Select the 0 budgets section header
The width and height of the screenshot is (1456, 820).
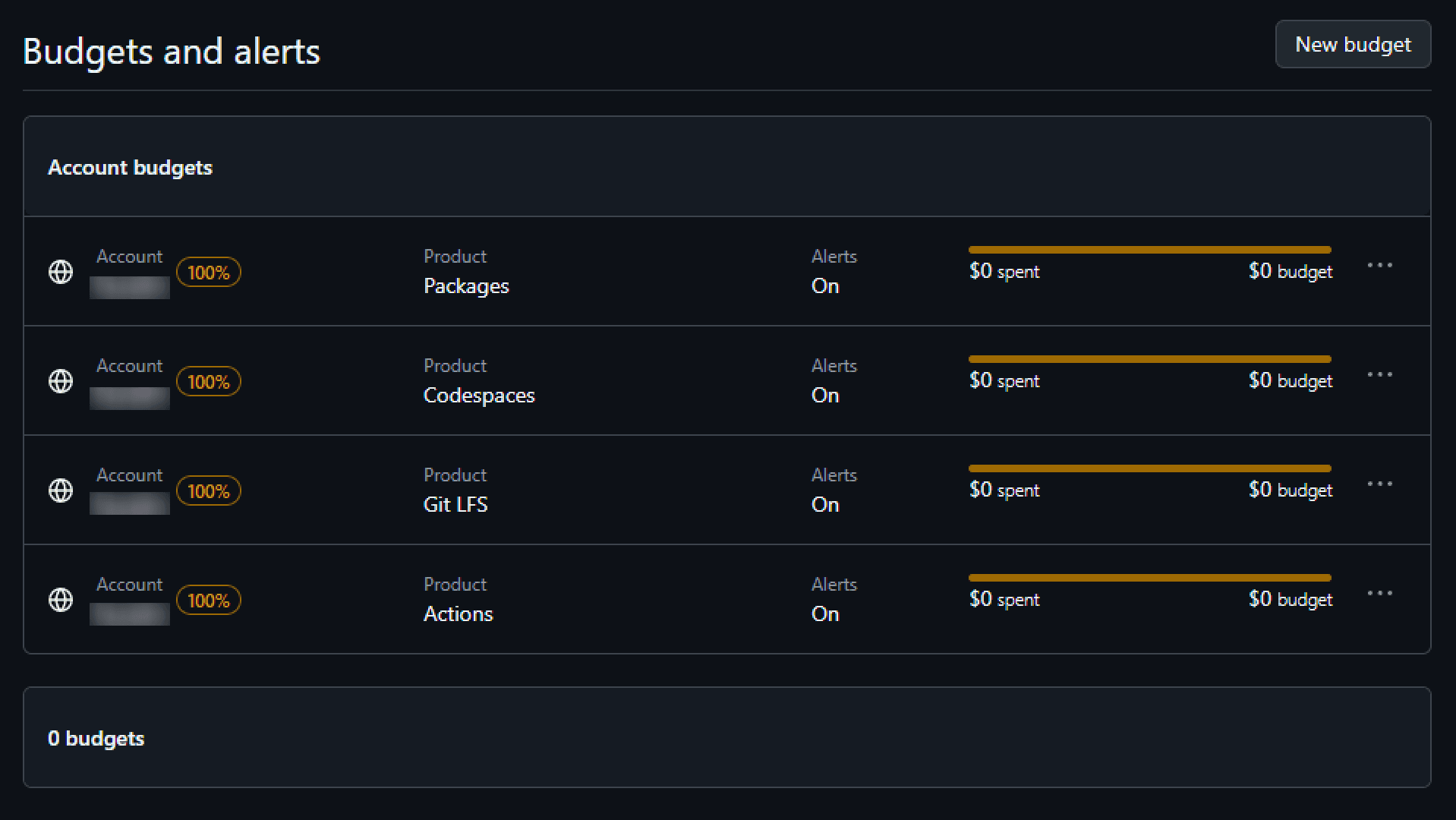click(96, 737)
